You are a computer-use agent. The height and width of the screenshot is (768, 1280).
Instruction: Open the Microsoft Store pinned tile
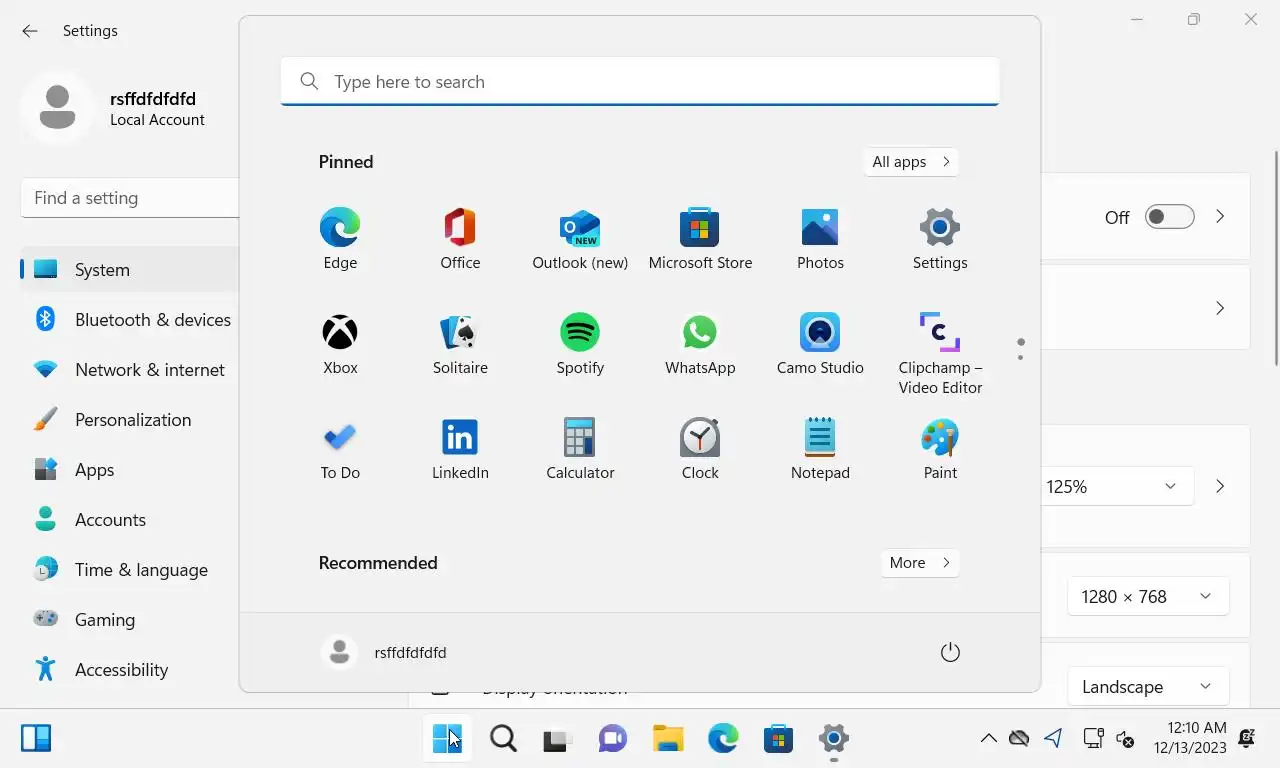click(x=700, y=239)
